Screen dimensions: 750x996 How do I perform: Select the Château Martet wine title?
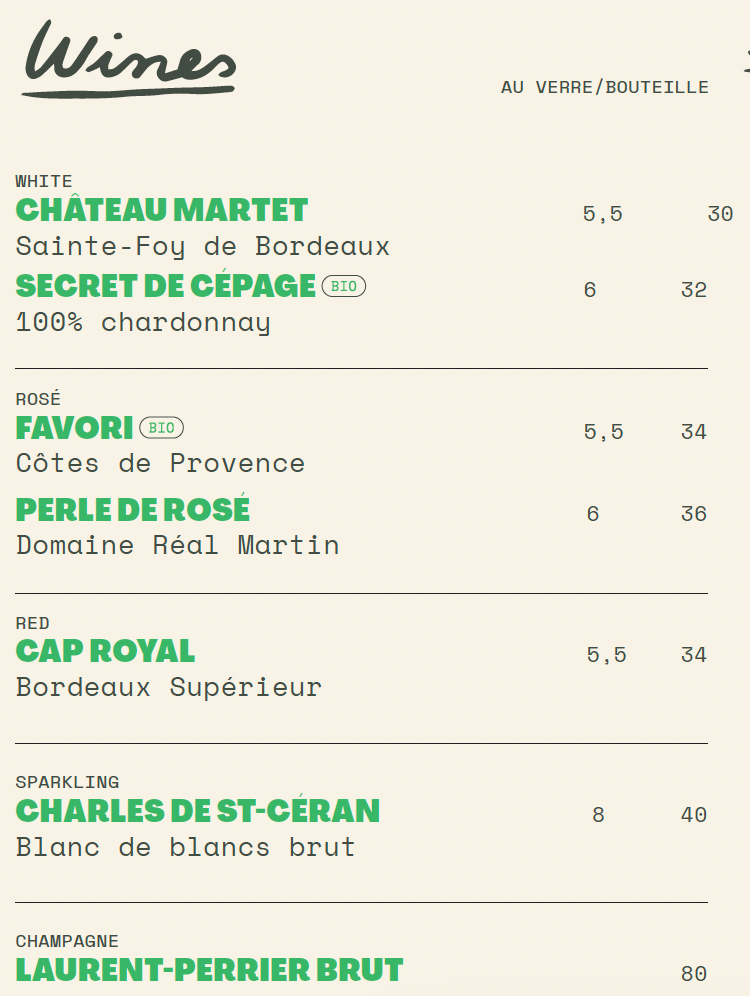(162, 210)
